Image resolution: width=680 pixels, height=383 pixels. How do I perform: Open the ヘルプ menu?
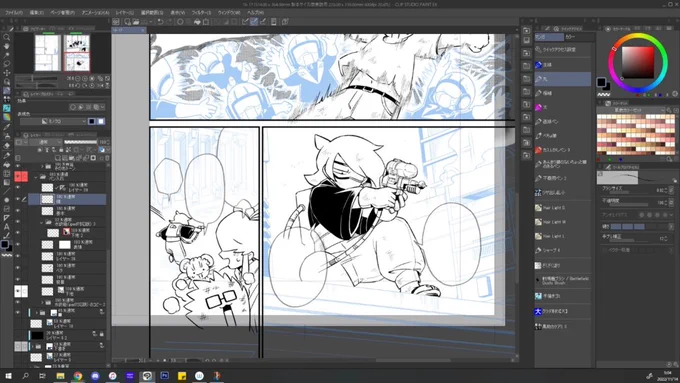[x=255, y=13]
